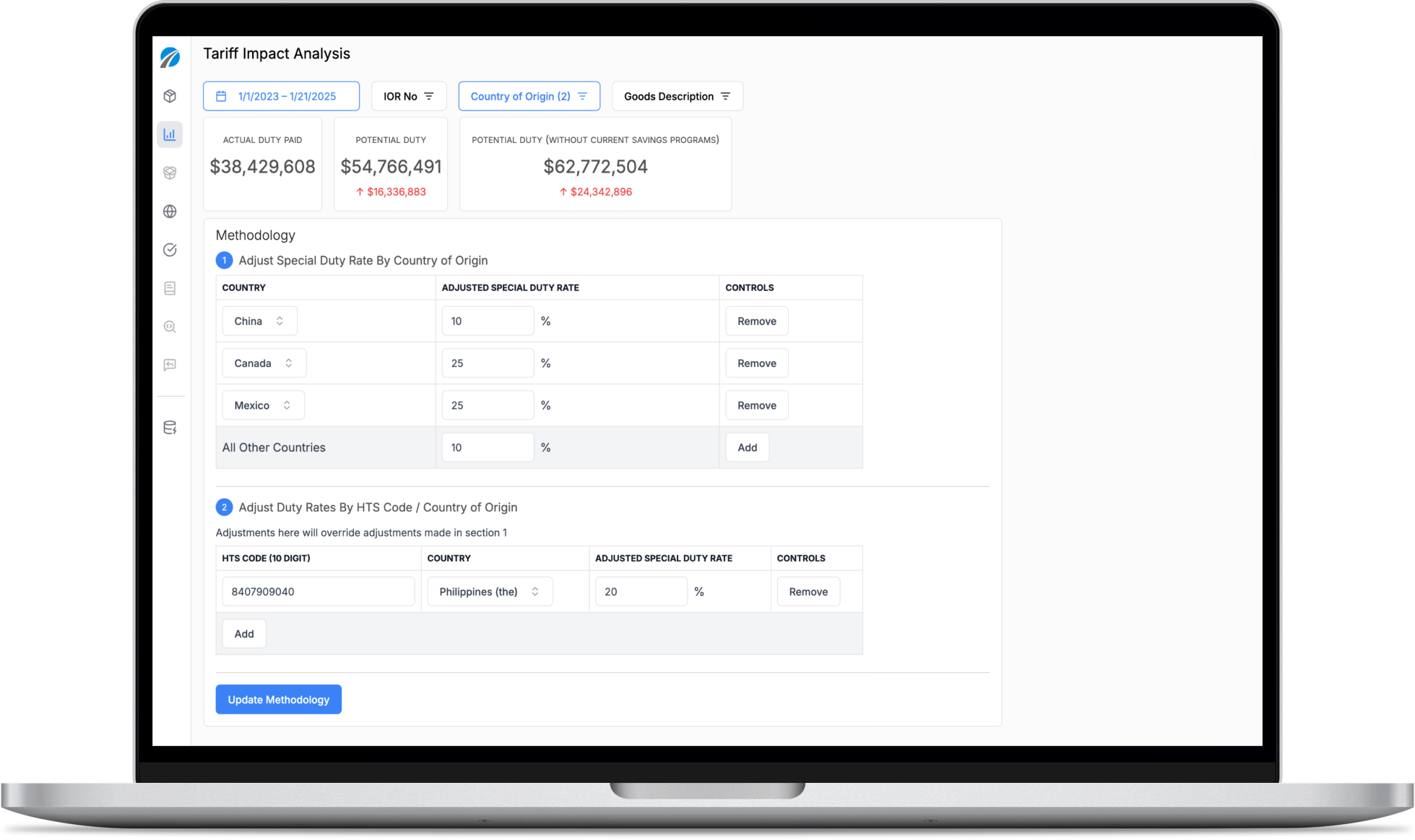The image size is (1415, 840).
Task: Remove the 8407909040 HTS code row
Action: click(x=808, y=592)
